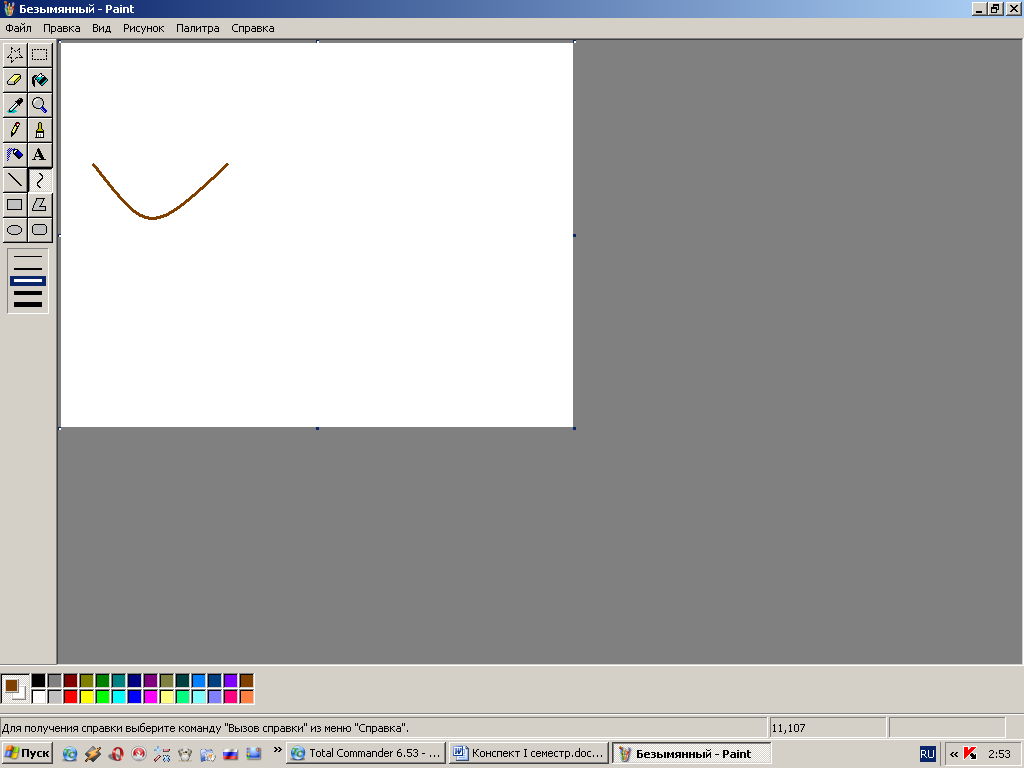Image resolution: width=1024 pixels, height=768 pixels.
Task: Expand hidden tray icons arrow
Action: (953, 754)
